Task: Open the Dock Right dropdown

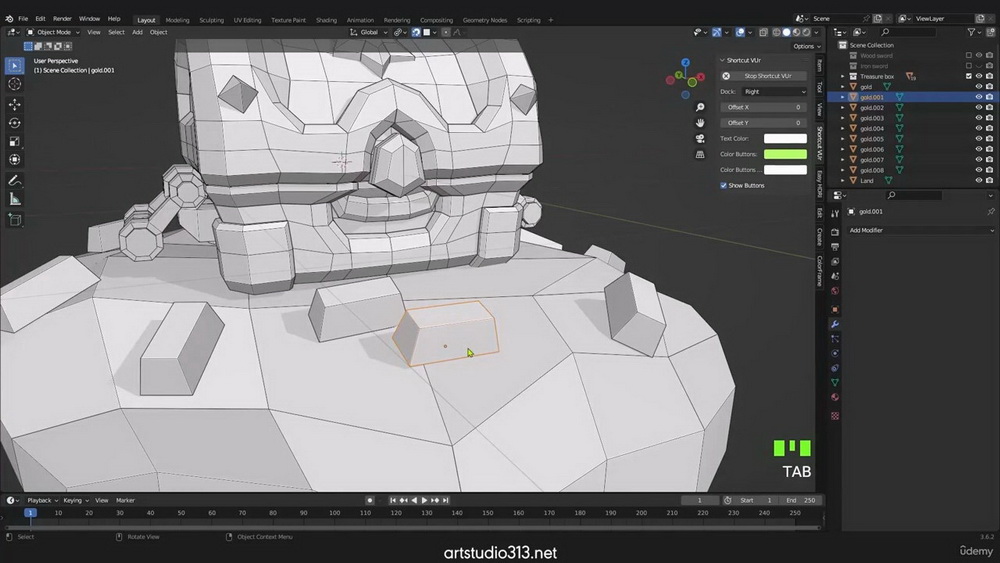Action: 775,92
